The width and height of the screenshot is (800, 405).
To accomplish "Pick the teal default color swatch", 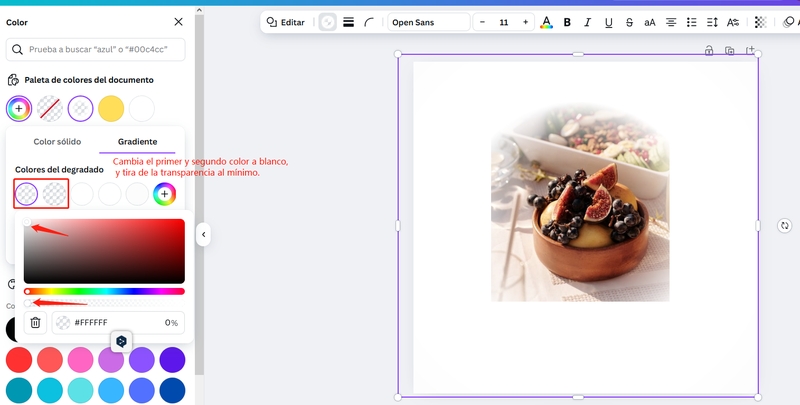I will [x=19, y=391].
